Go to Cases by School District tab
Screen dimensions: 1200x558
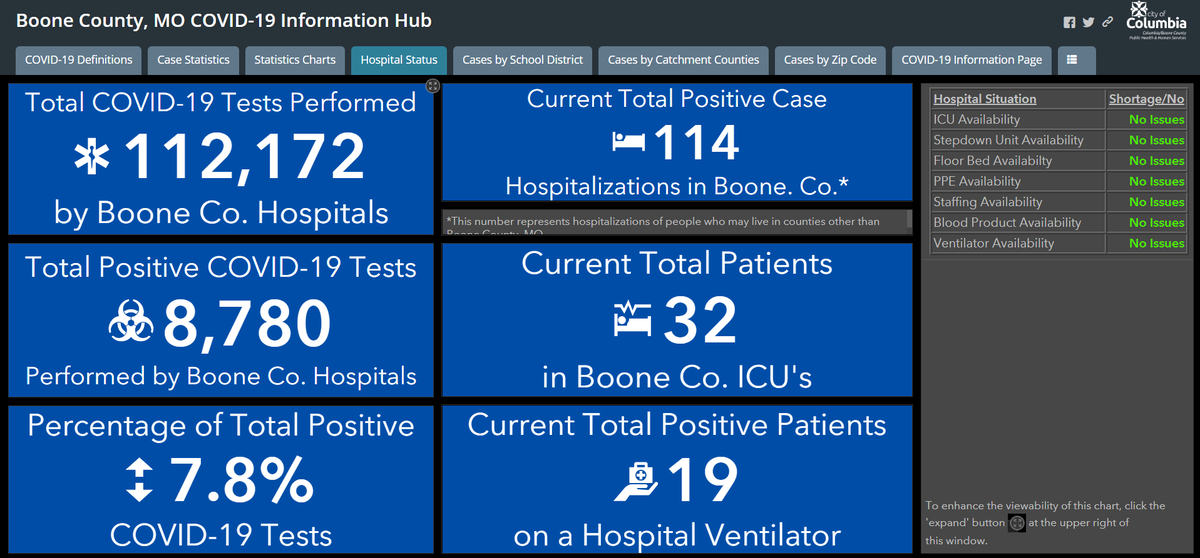tap(522, 60)
